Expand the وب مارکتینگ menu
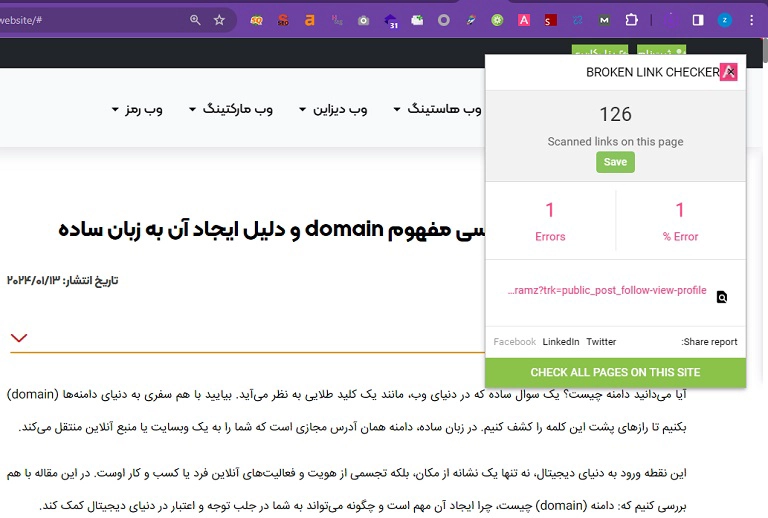768x518 pixels. coord(231,109)
